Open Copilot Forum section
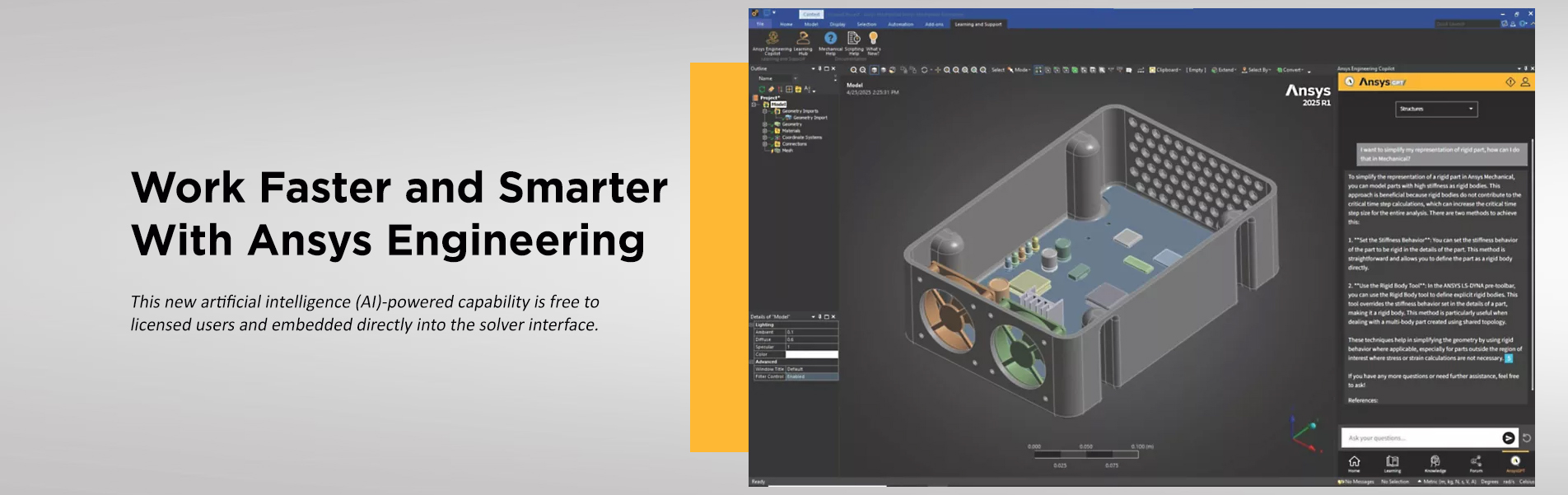The image size is (1568, 495). 1476,464
